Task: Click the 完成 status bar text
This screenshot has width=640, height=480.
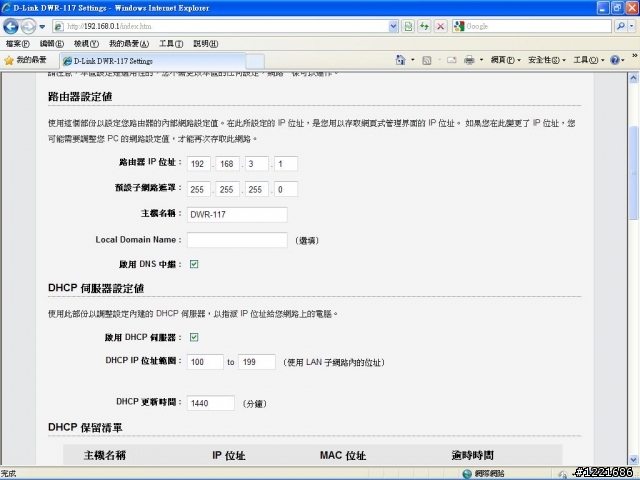Action: 9,473
